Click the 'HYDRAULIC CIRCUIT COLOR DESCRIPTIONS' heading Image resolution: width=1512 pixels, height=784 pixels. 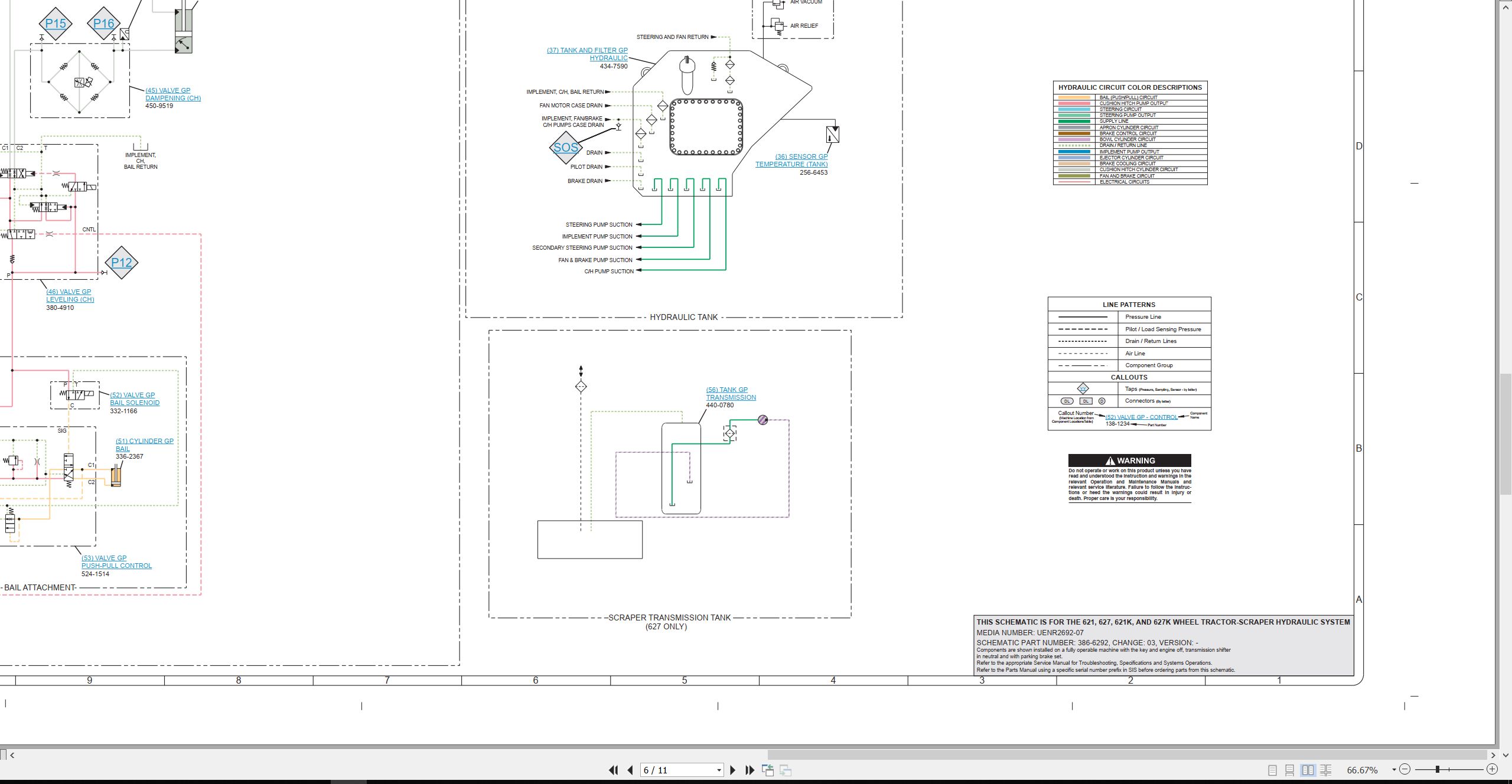click(x=1130, y=87)
